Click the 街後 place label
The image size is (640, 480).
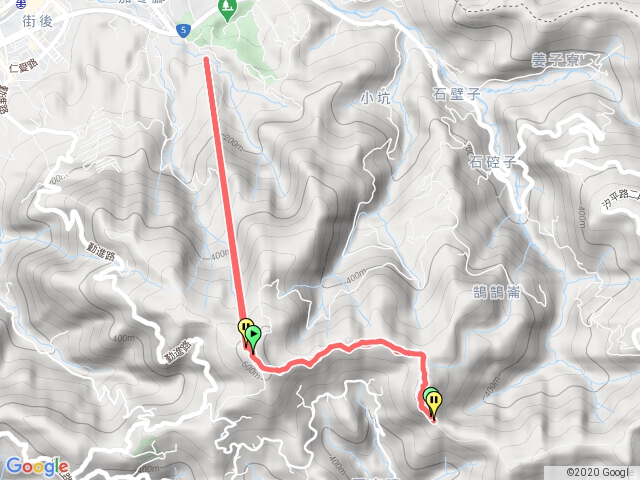(38, 21)
